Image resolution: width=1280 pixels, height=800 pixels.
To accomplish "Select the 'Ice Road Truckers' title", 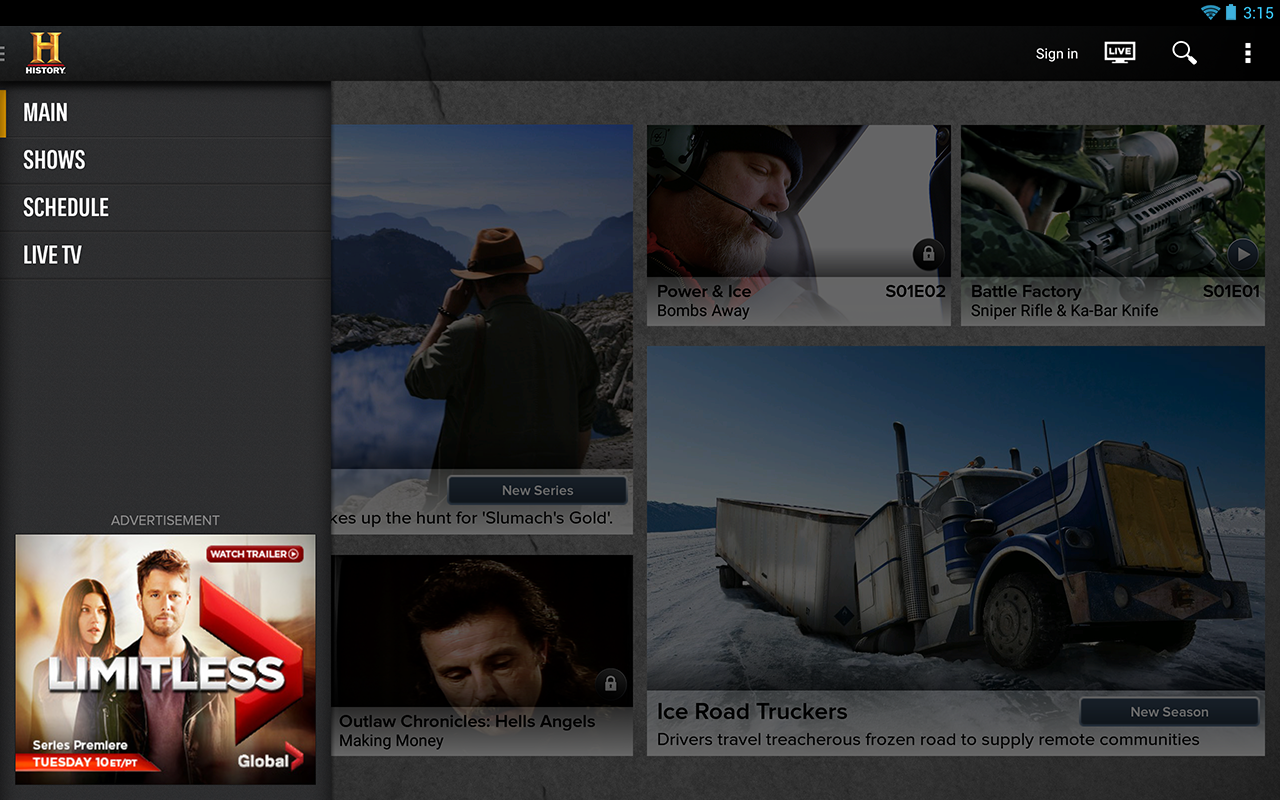I will tap(752, 712).
